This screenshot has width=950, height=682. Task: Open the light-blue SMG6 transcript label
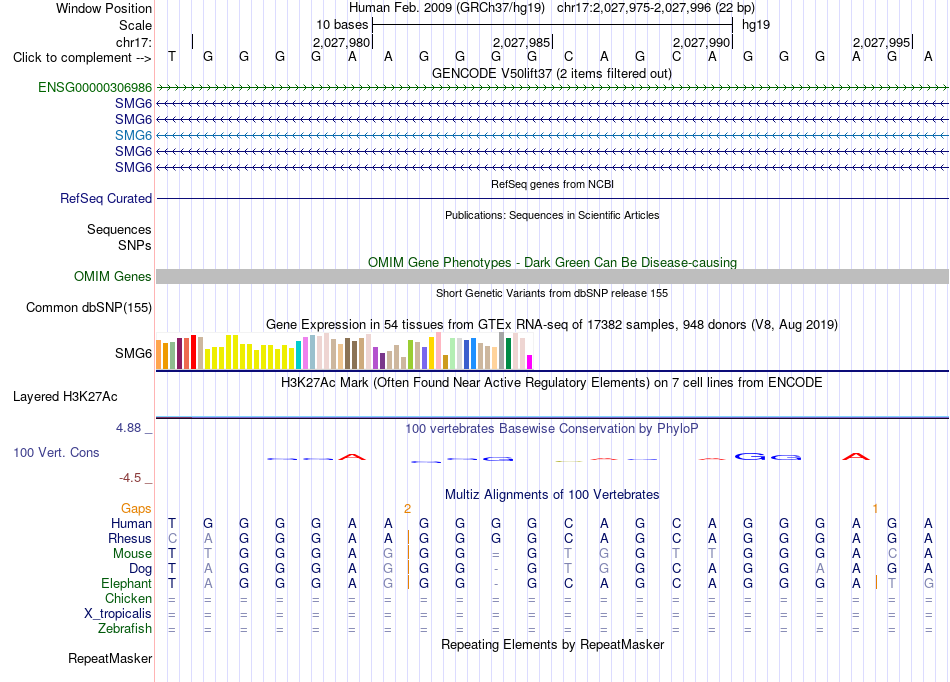133,135
